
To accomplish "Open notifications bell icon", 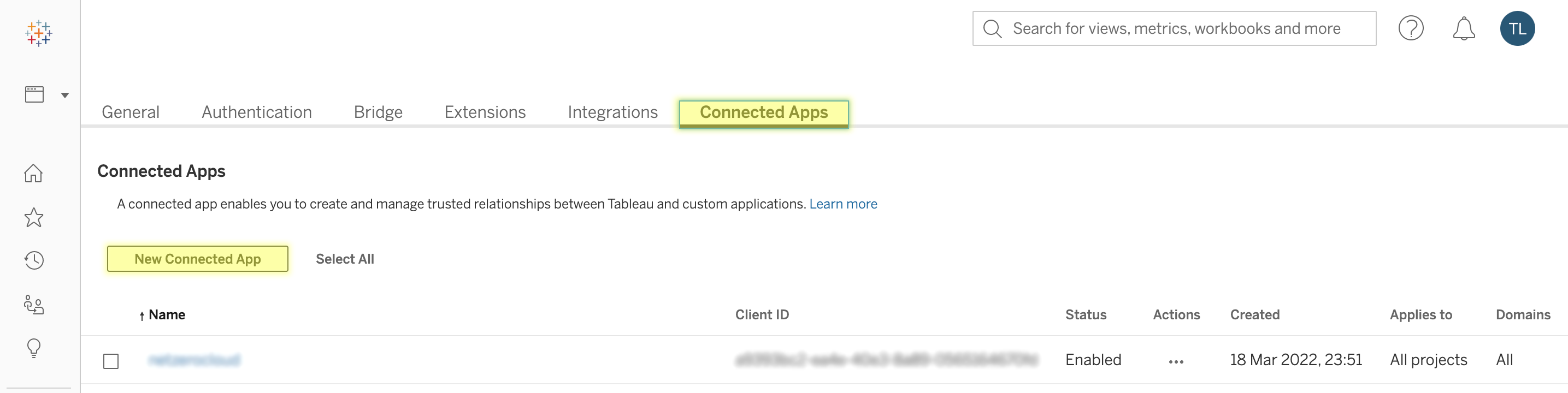I will pyautogui.click(x=1463, y=28).
